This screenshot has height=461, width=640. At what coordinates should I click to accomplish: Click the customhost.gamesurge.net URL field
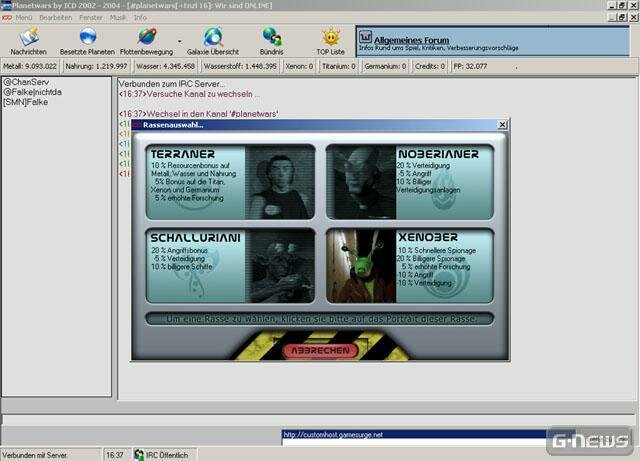tap(414, 434)
